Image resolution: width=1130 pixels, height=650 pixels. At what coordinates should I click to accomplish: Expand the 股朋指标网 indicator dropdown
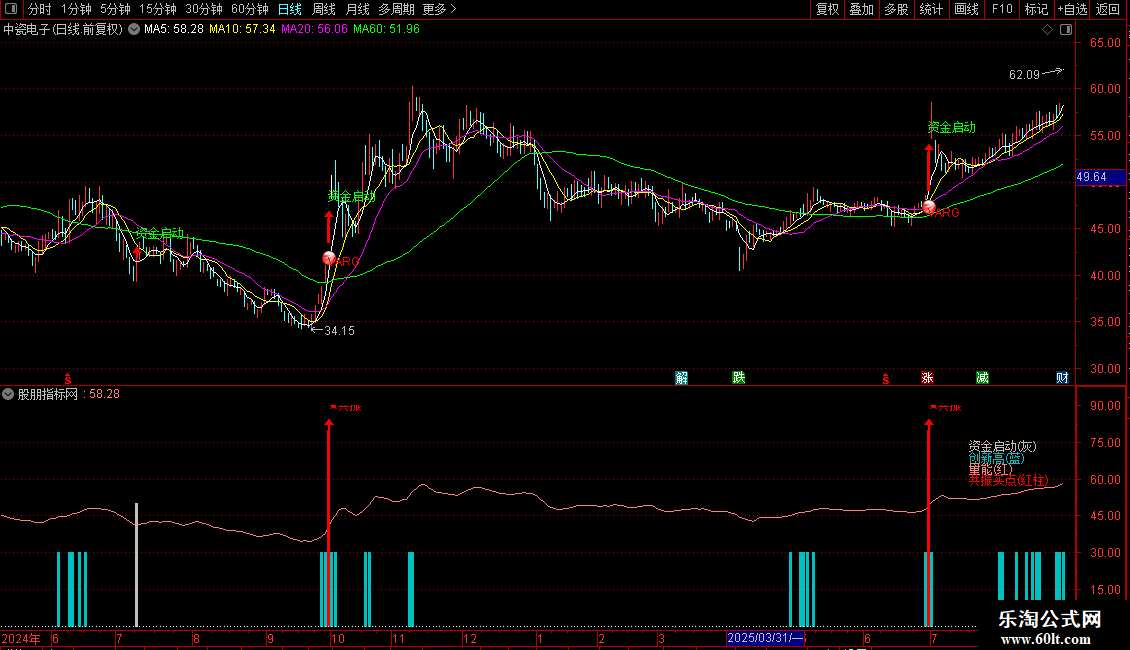point(8,394)
